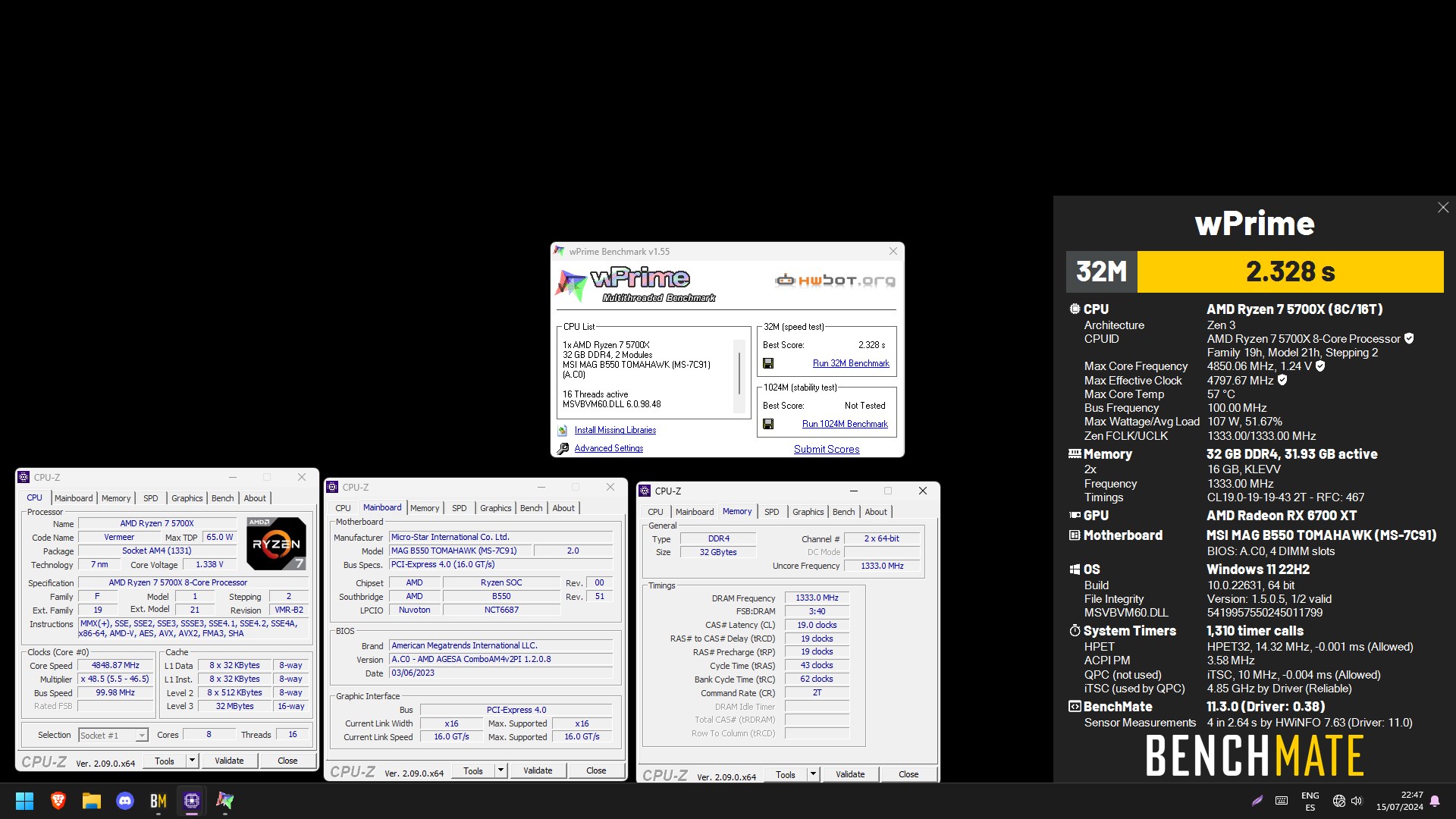The width and height of the screenshot is (1456, 819).
Task: Open About tab in Memory window
Action: (876, 512)
